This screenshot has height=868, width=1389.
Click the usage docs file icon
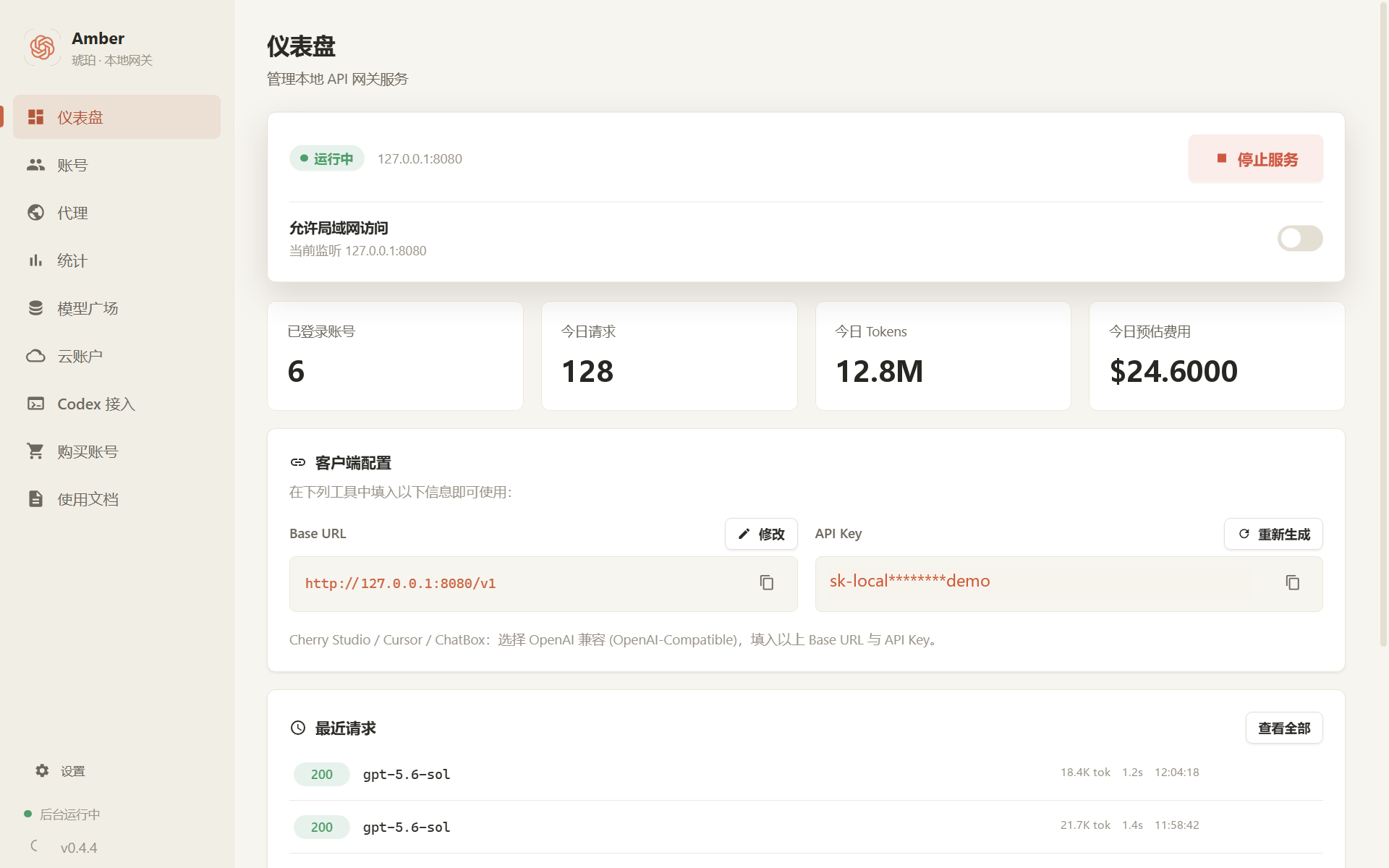(x=35, y=499)
